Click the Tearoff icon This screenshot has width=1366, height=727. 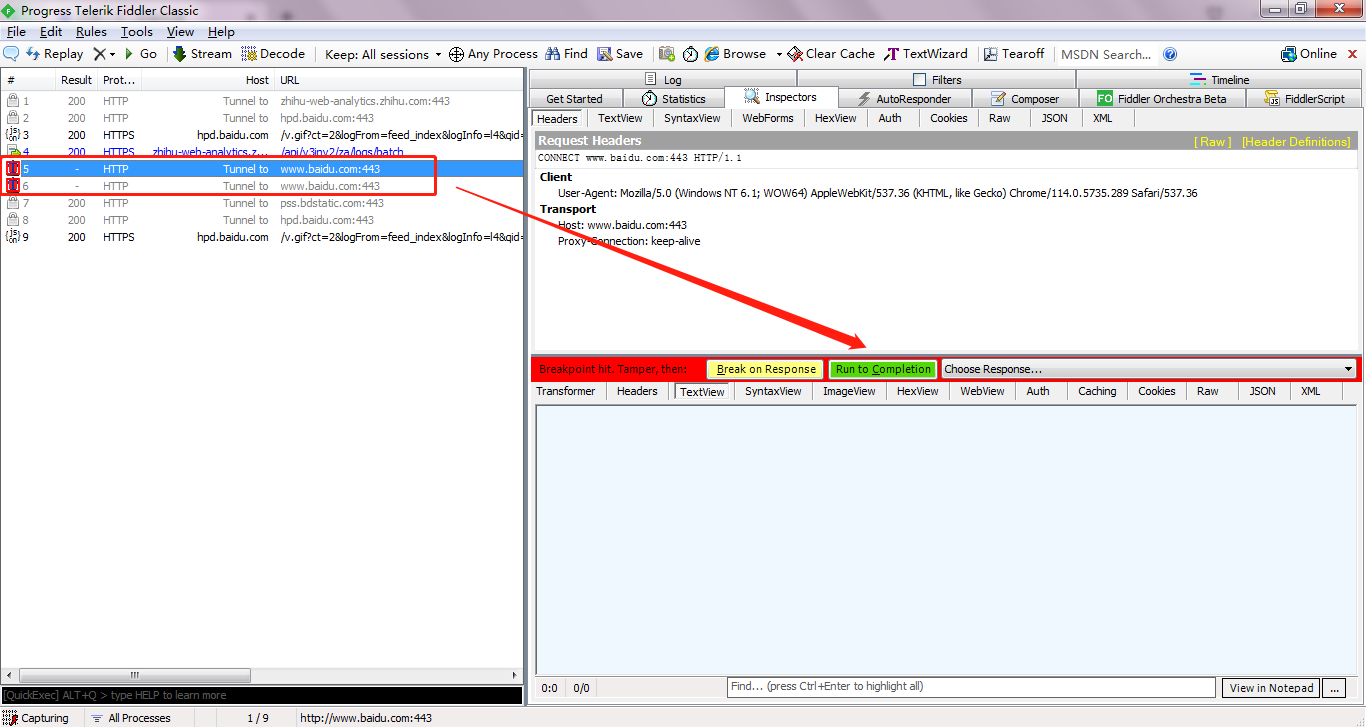tap(991, 54)
